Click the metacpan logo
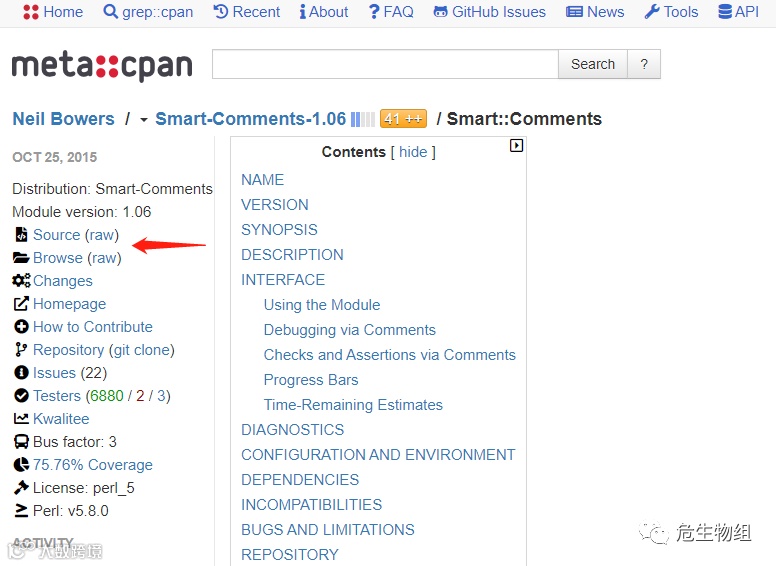The height and width of the screenshot is (566, 776). tap(102, 66)
